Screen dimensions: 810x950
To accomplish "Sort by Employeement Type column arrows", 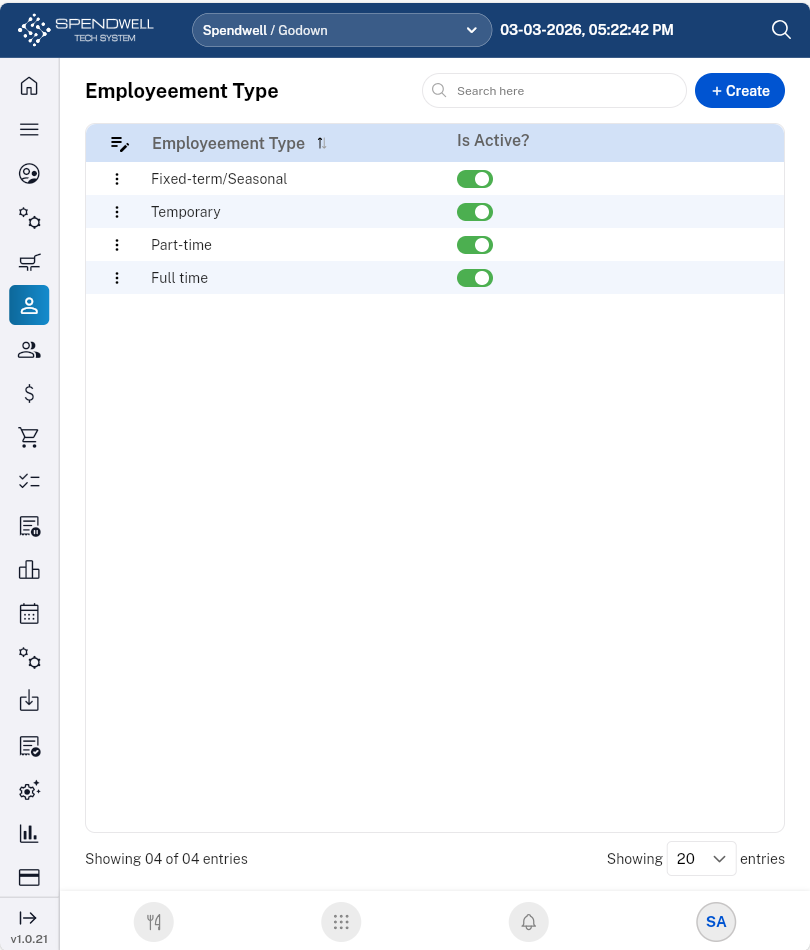I will 322,143.
